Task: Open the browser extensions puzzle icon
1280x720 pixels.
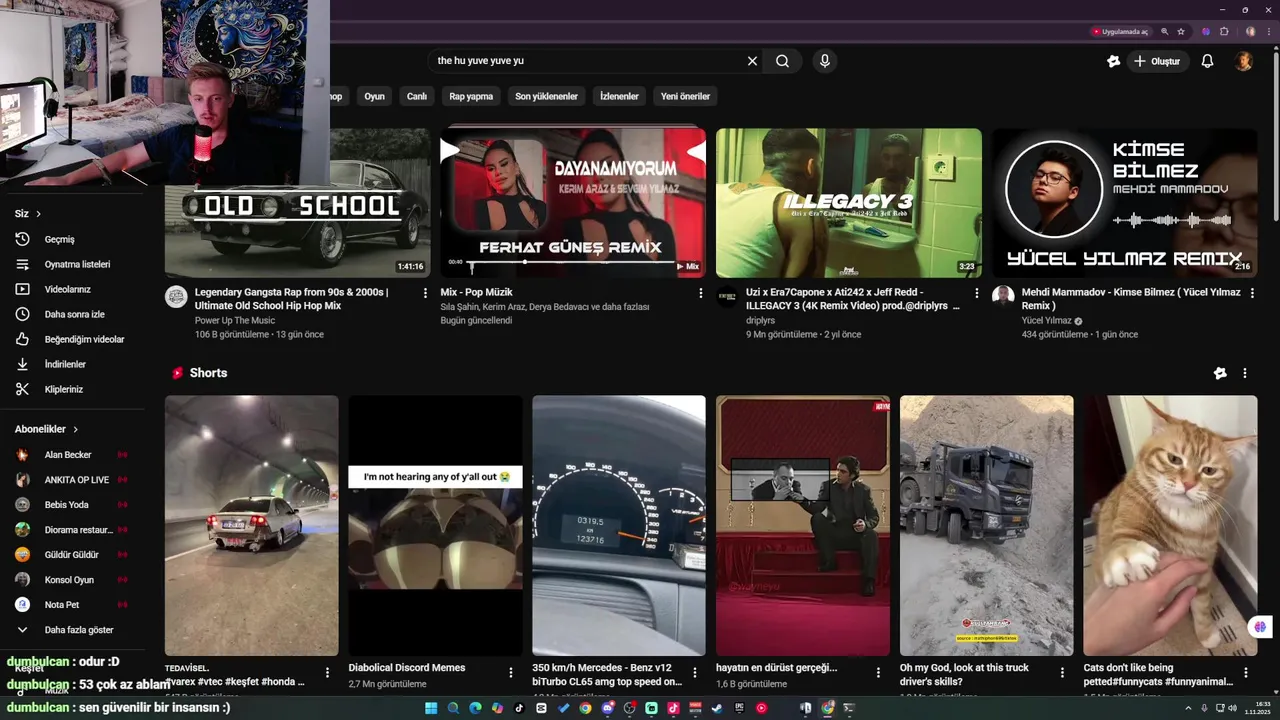Action: pos(1224,32)
